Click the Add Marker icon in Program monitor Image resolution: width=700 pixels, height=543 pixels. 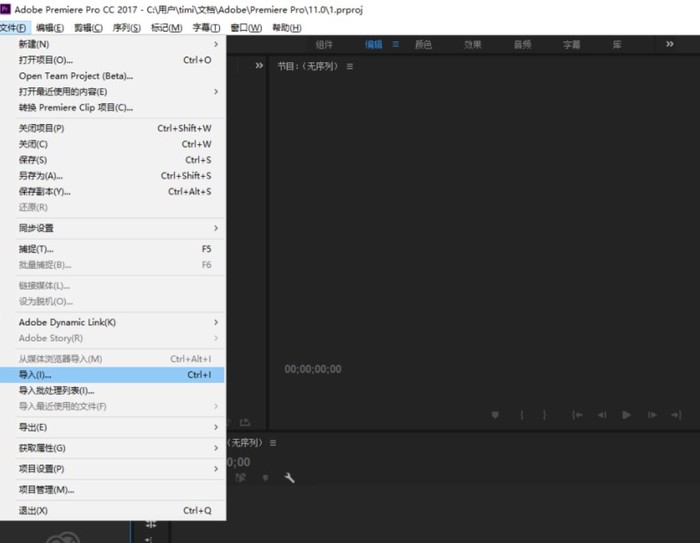(495, 415)
